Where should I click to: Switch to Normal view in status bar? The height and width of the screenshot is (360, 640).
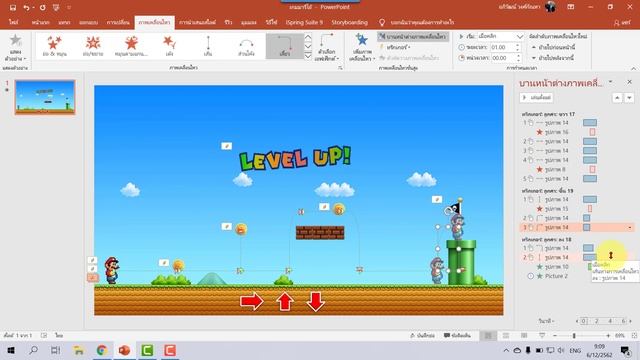pyautogui.click(x=488, y=336)
